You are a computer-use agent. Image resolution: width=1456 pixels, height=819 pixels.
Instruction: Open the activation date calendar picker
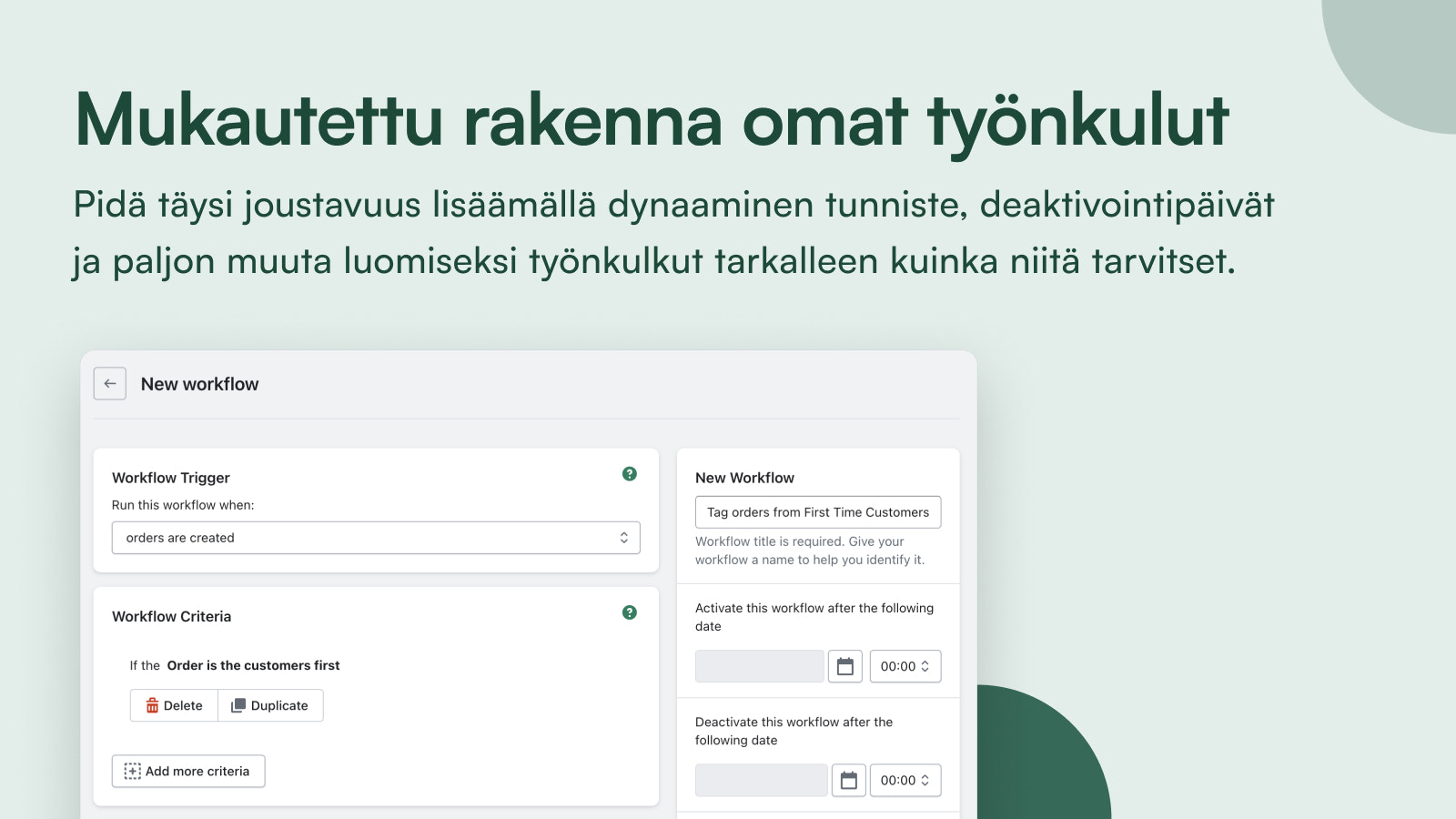[x=845, y=666]
